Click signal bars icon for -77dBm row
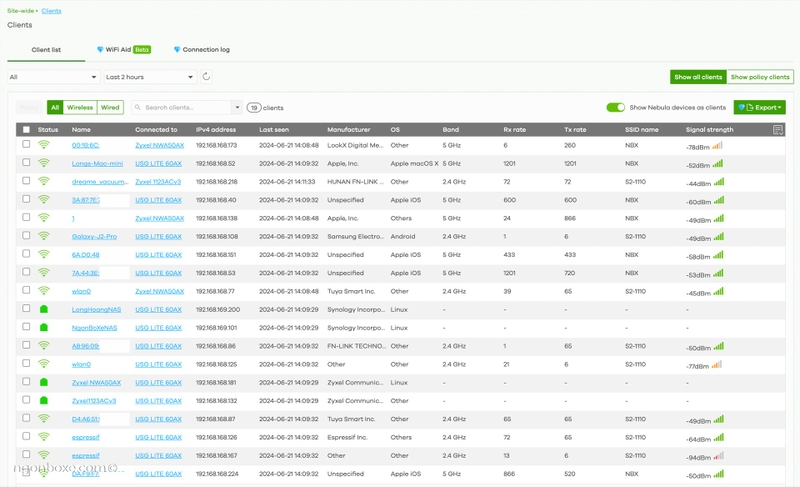 click(x=717, y=365)
